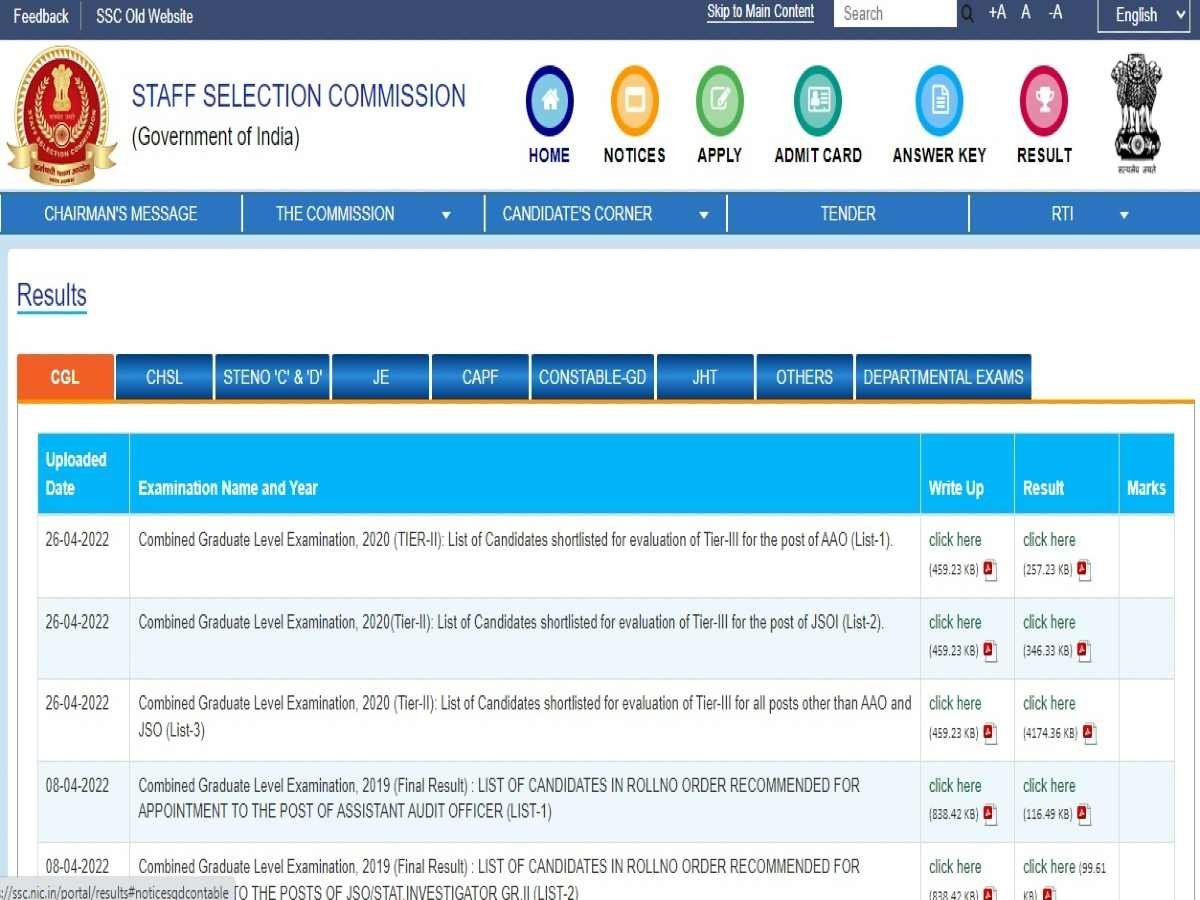Switch to the OTHERS tab
The height and width of the screenshot is (900, 1200).
pos(804,377)
